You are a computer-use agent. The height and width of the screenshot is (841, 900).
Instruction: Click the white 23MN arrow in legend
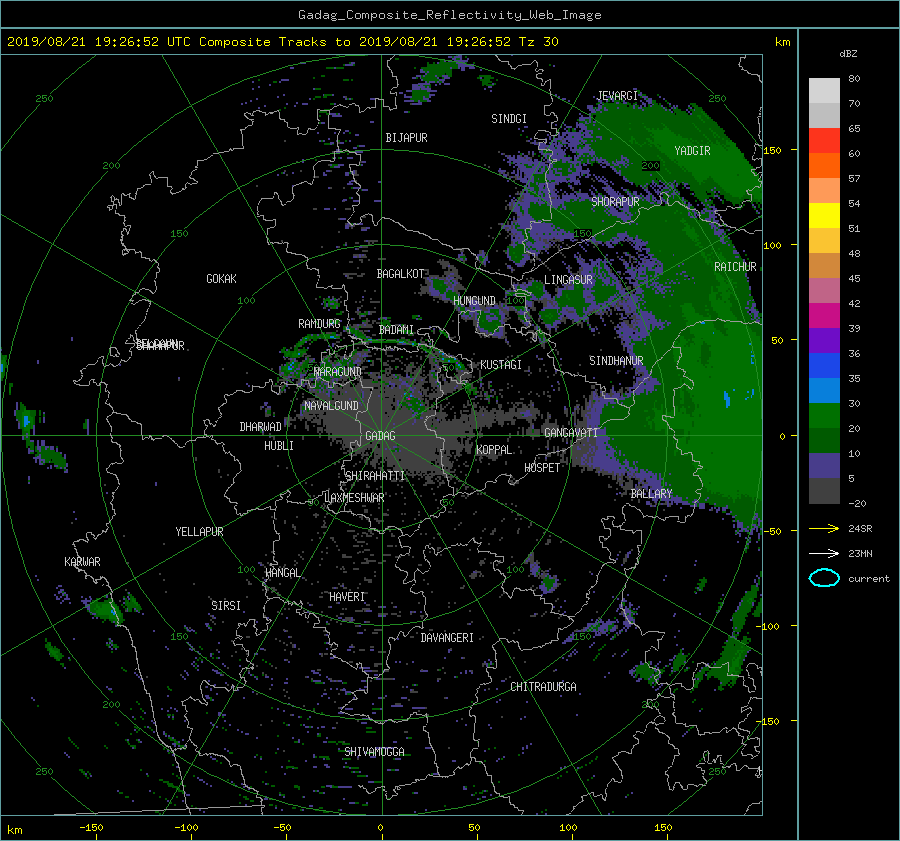pyautogui.click(x=824, y=553)
